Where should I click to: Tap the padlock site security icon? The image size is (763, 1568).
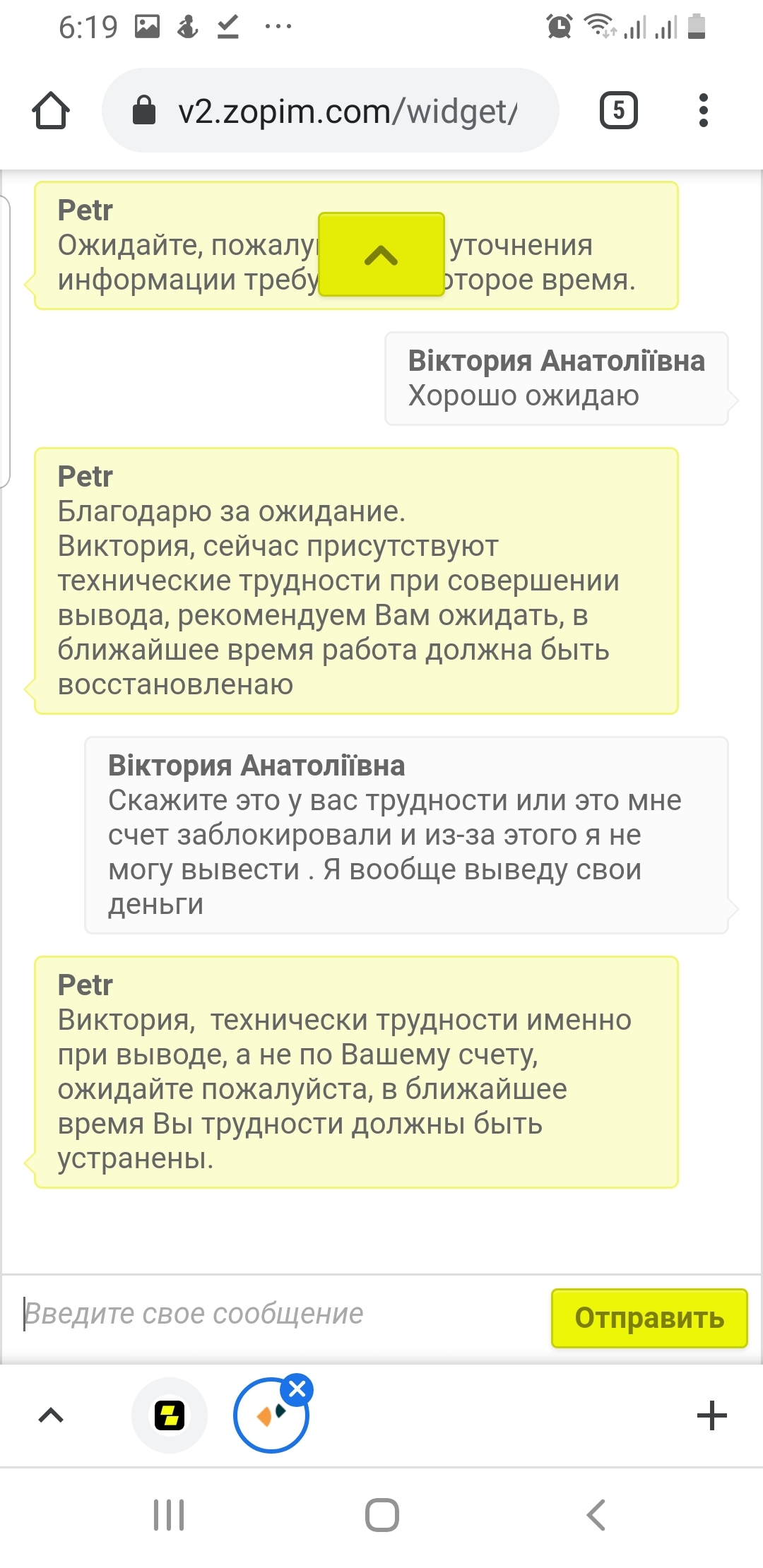(144, 110)
